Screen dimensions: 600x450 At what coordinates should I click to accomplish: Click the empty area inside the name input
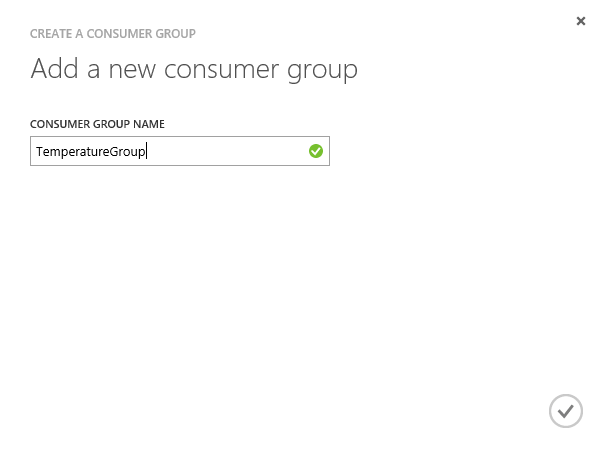click(x=228, y=151)
